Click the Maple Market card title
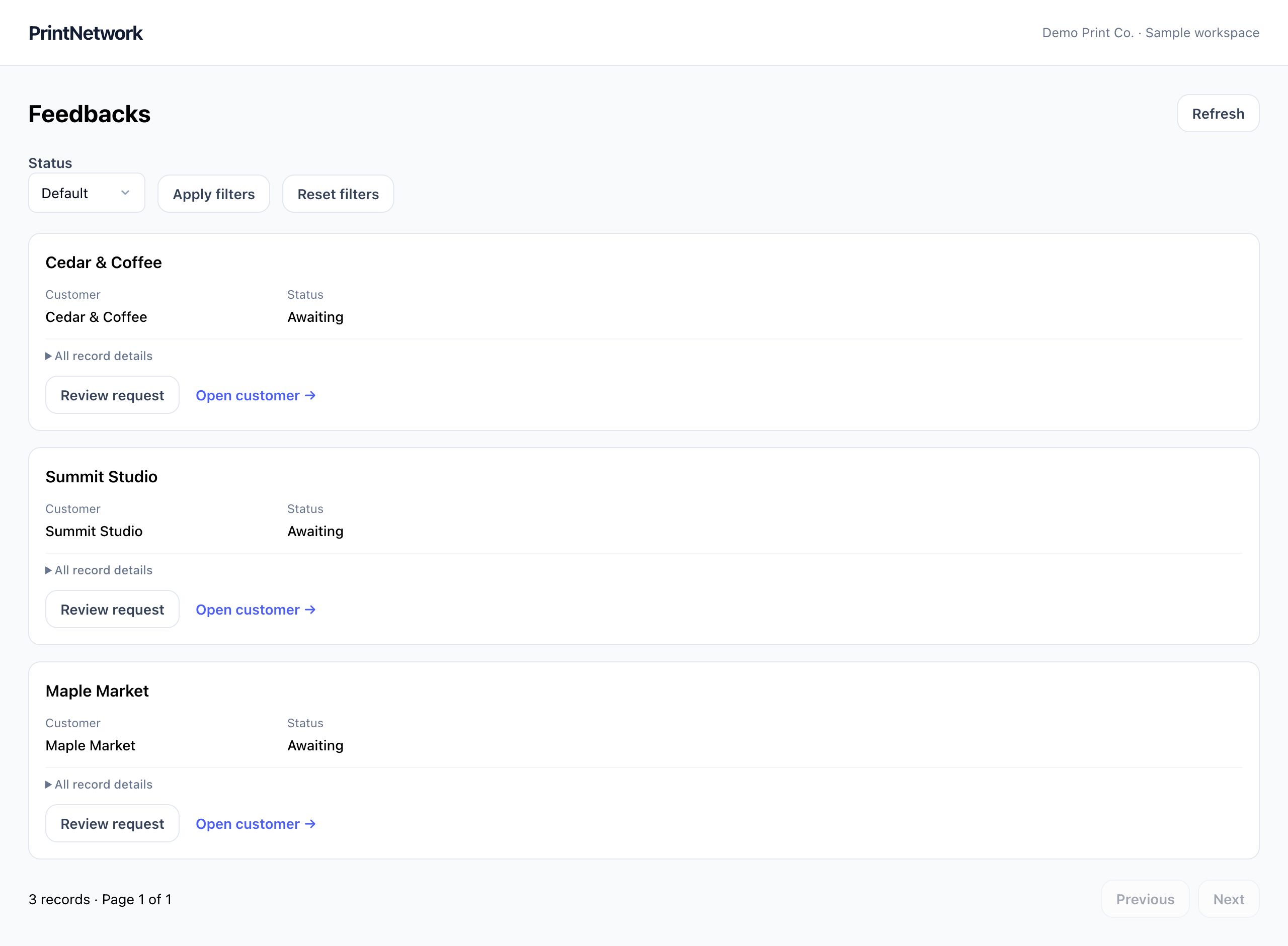The image size is (1288, 946). tap(97, 691)
